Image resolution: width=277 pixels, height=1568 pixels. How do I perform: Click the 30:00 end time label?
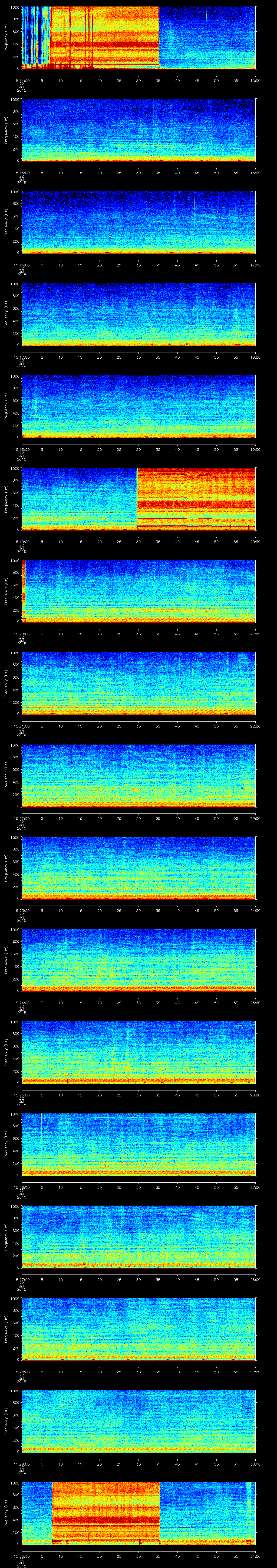[255, 1464]
